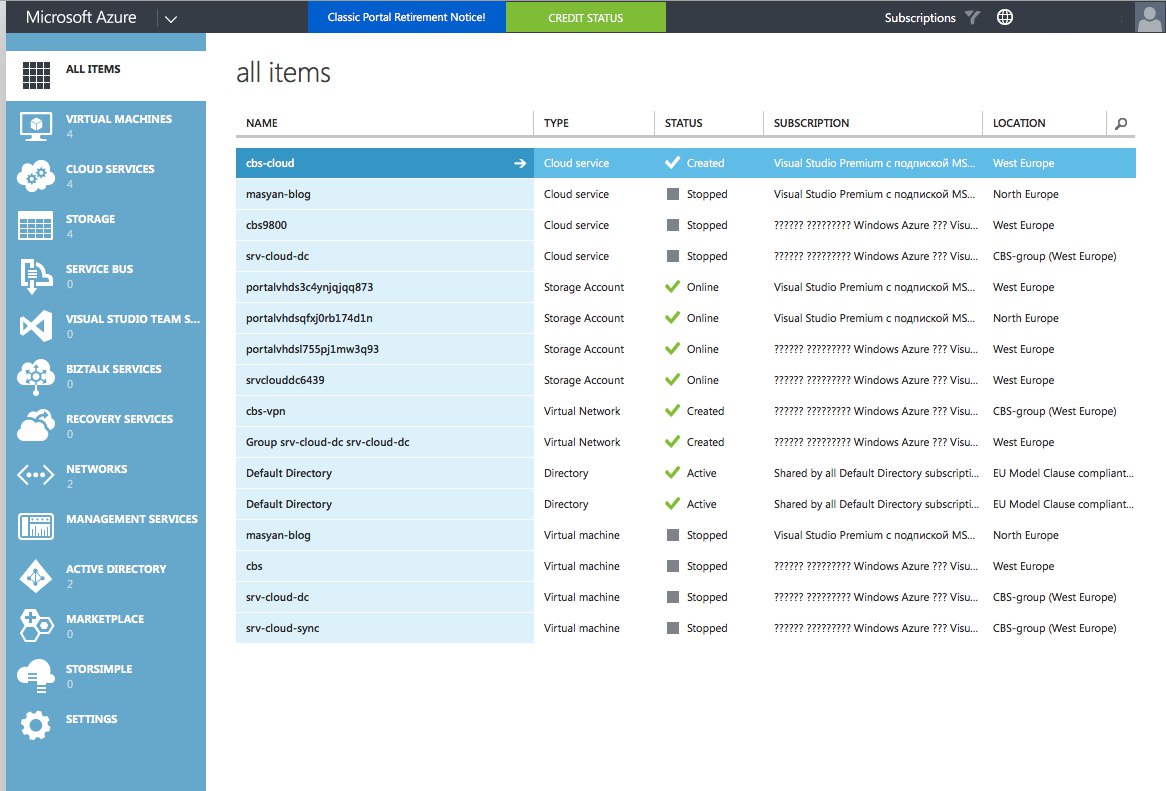Click the globe language icon
This screenshot has width=1166, height=791.
click(x=1005, y=17)
